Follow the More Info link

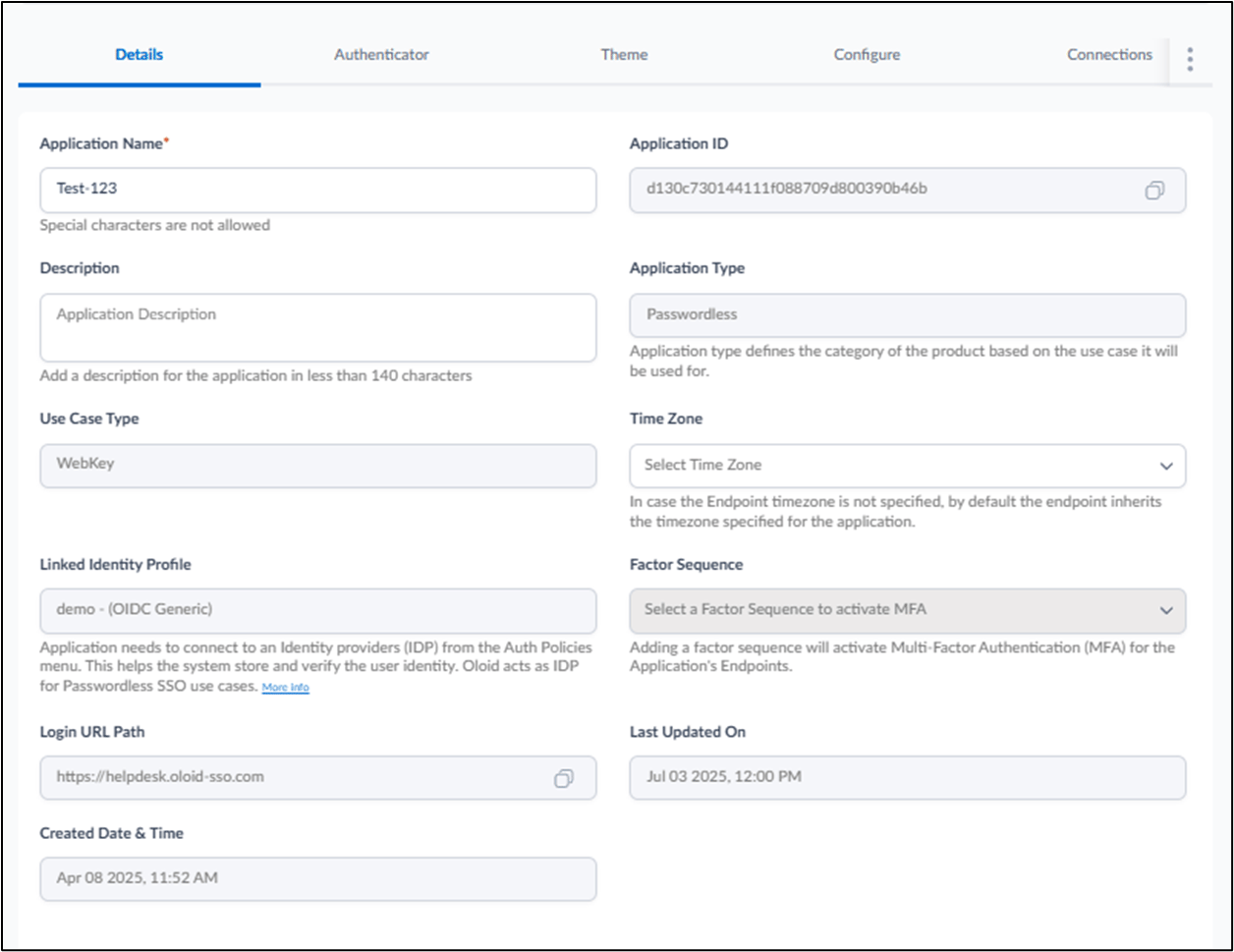point(285,688)
